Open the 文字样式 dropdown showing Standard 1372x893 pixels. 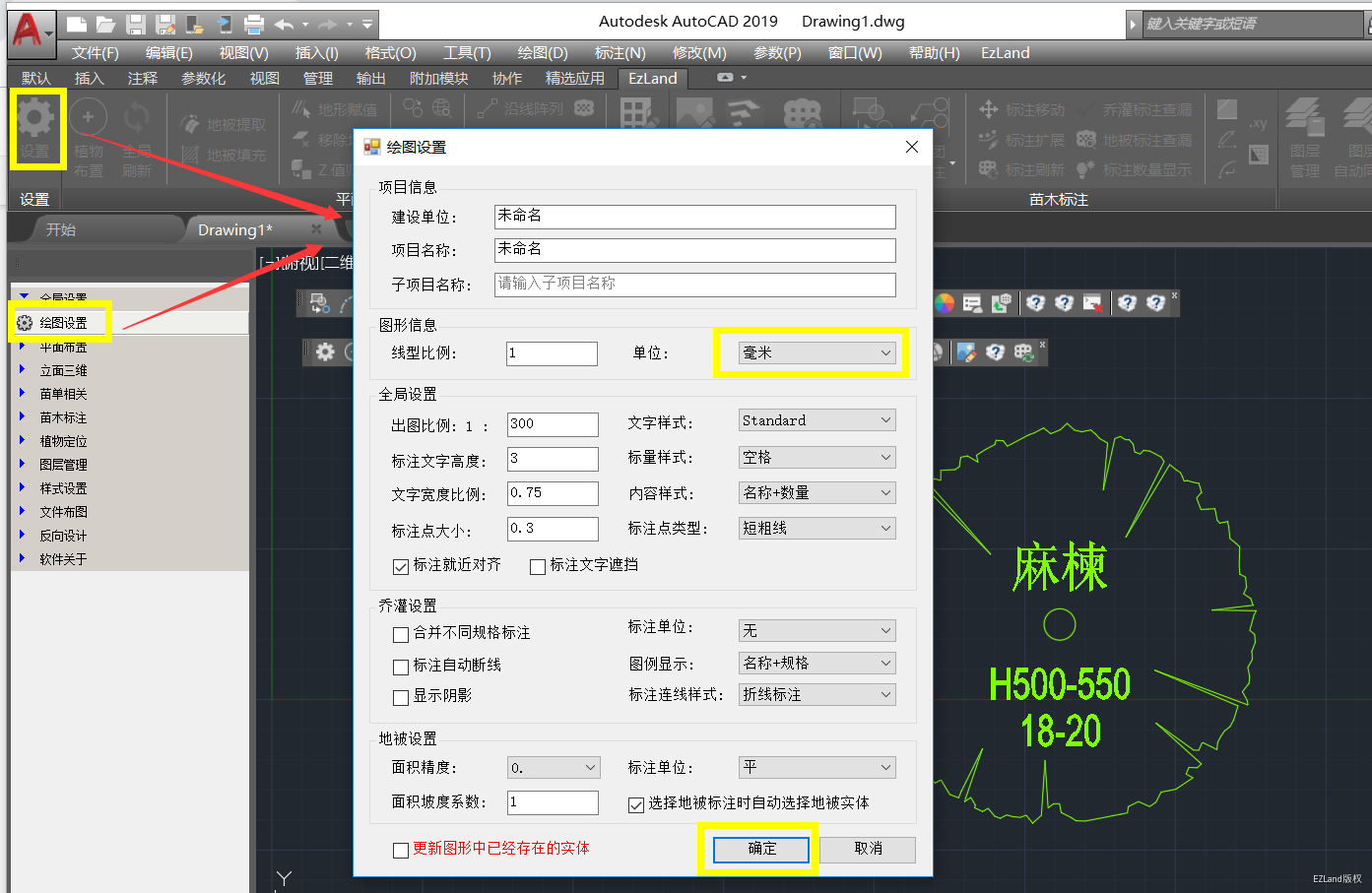click(x=817, y=420)
